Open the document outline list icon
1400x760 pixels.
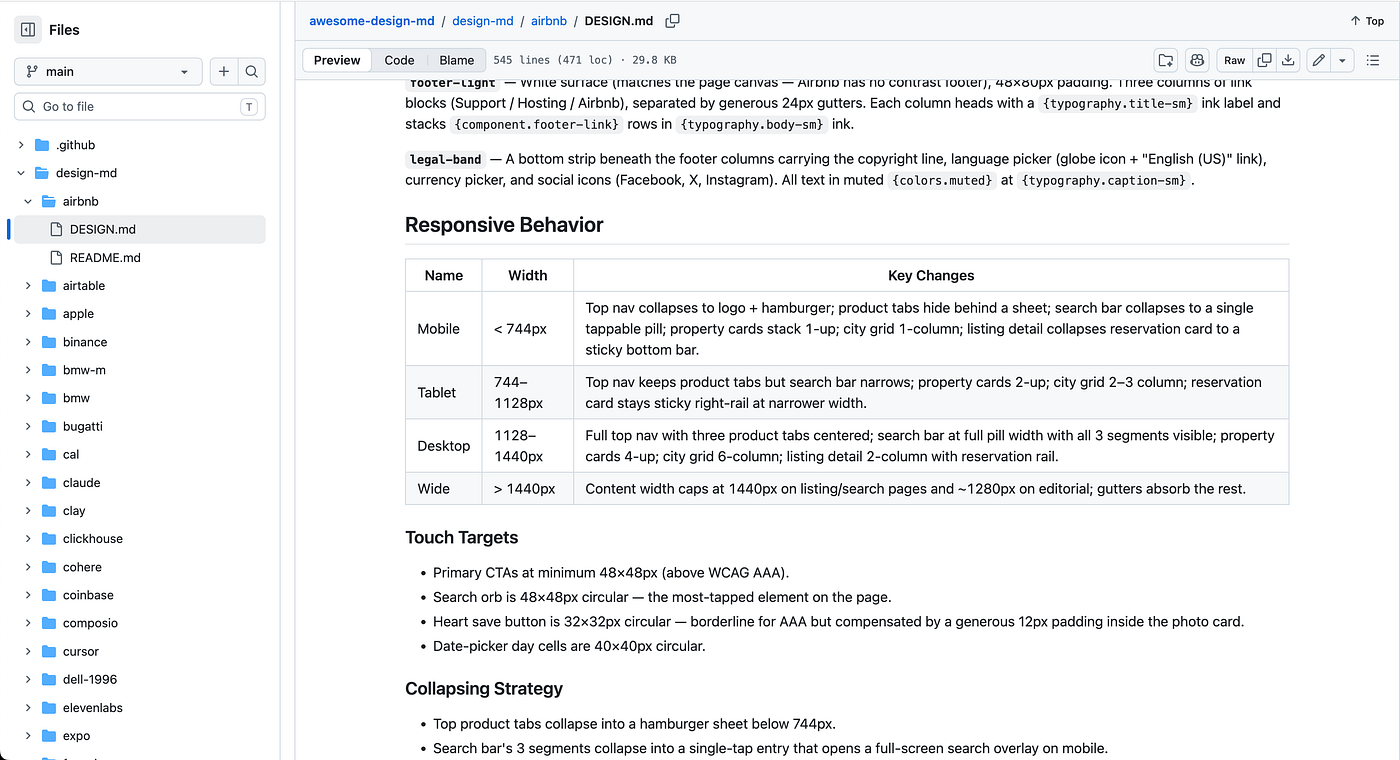[x=1373, y=60]
